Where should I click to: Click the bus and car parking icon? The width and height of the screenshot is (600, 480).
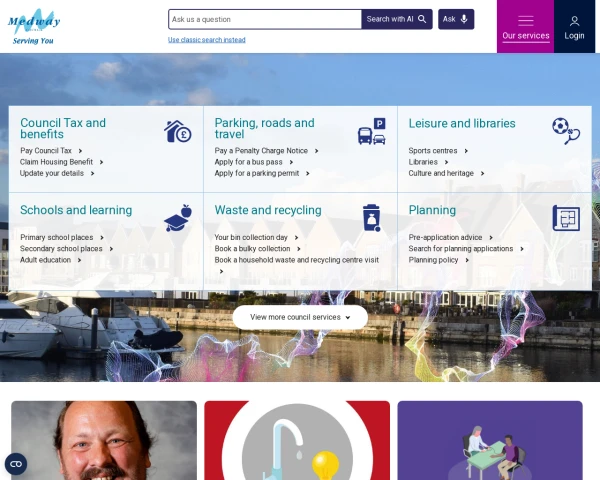coord(372,131)
